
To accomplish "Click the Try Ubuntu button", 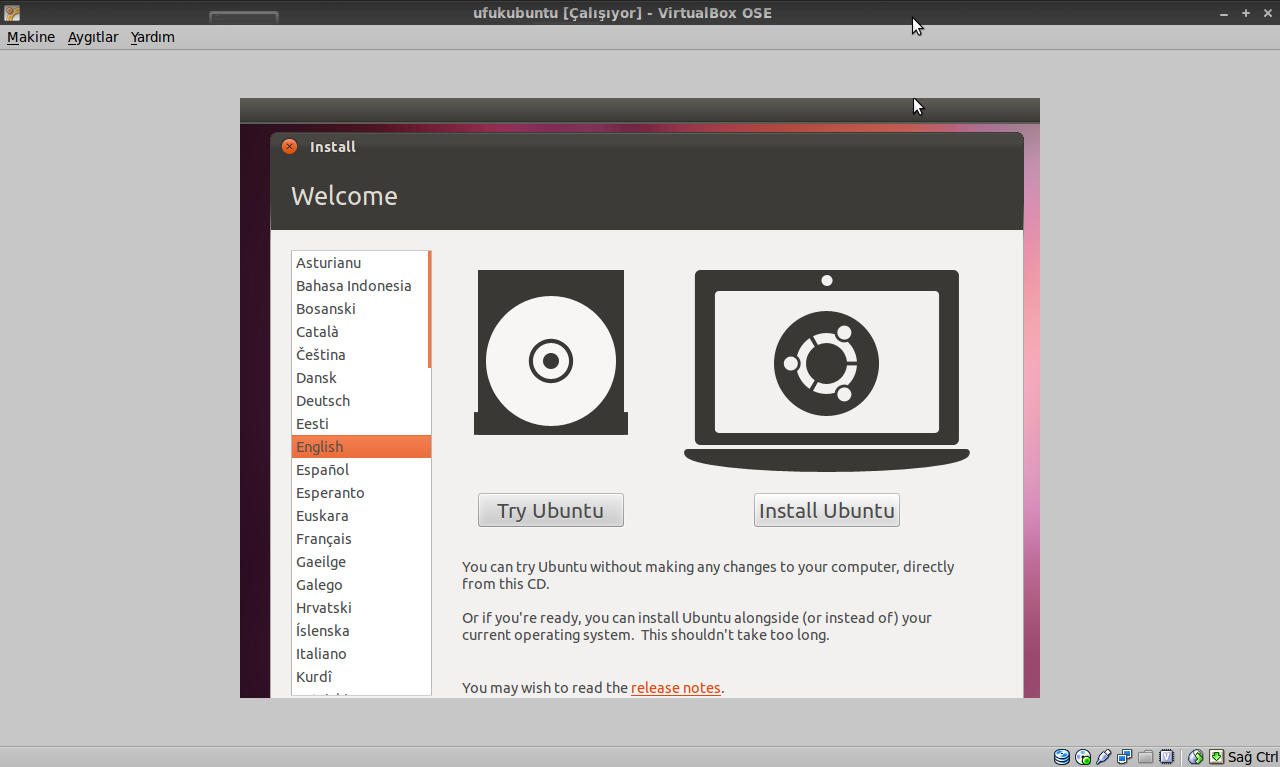I will coord(550,510).
